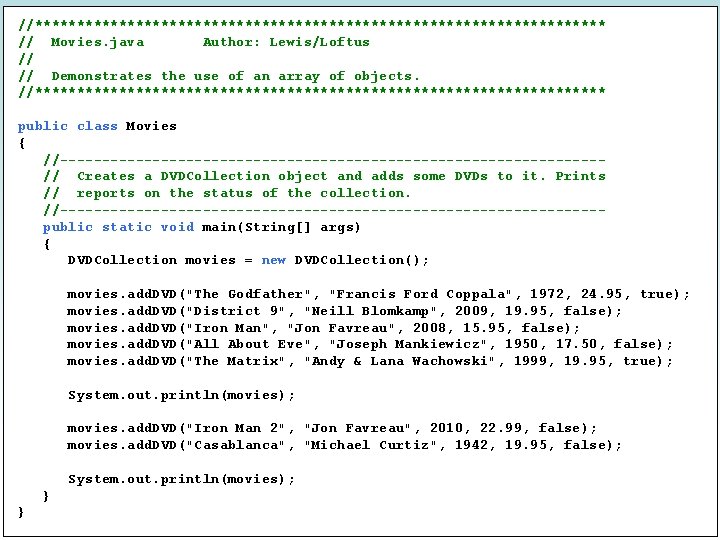The image size is (720, 540).
Task: Click the "class" keyword before Movies
Action: [x=97, y=126]
